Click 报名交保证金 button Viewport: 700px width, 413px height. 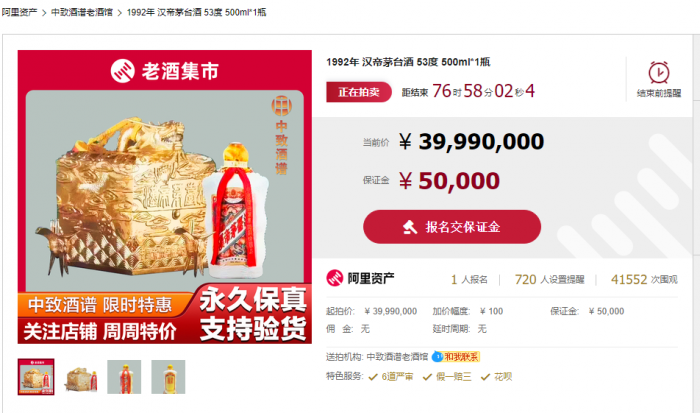click(x=452, y=227)
